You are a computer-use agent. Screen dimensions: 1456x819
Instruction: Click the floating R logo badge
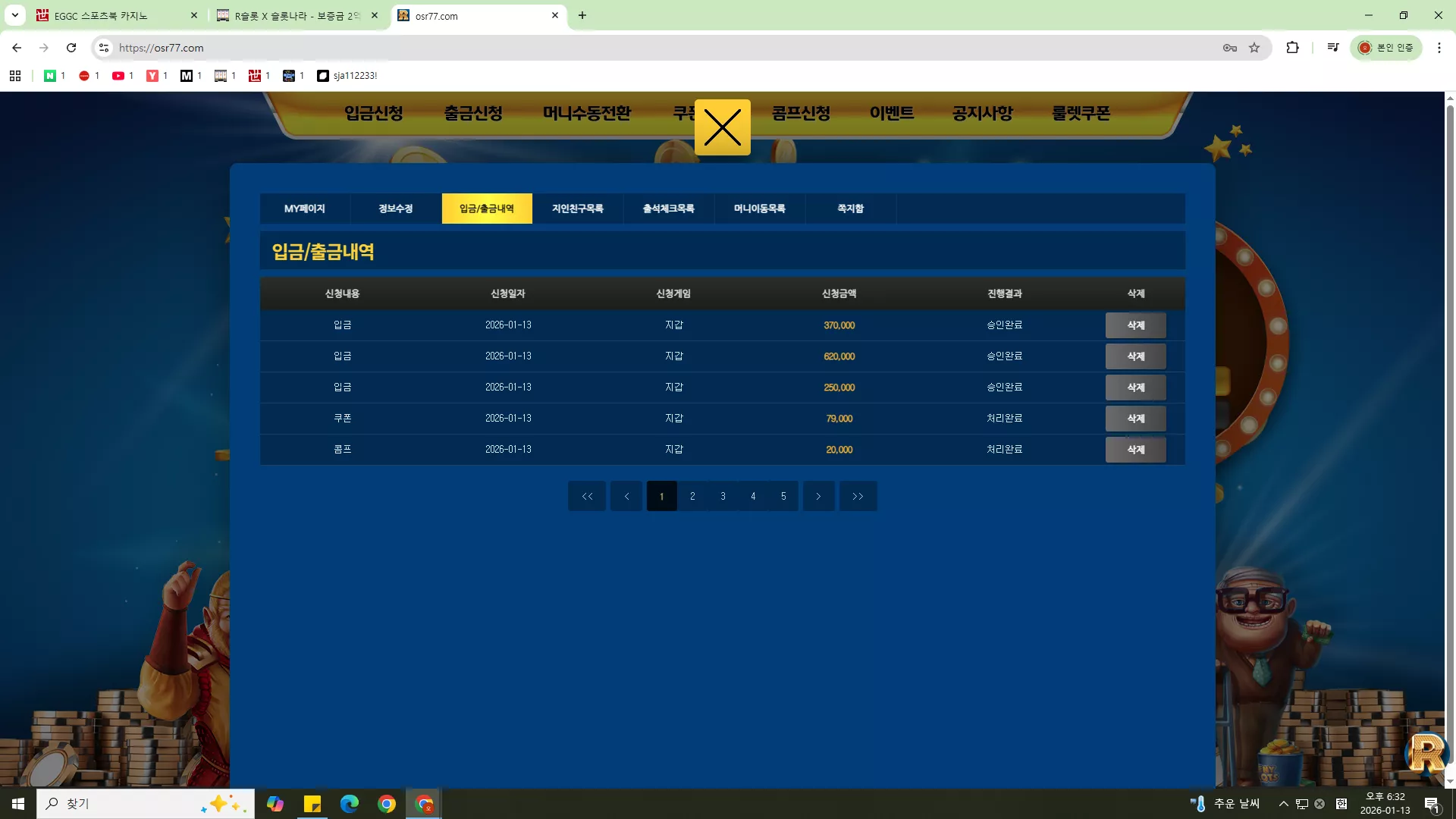[x=1426, y=753]
